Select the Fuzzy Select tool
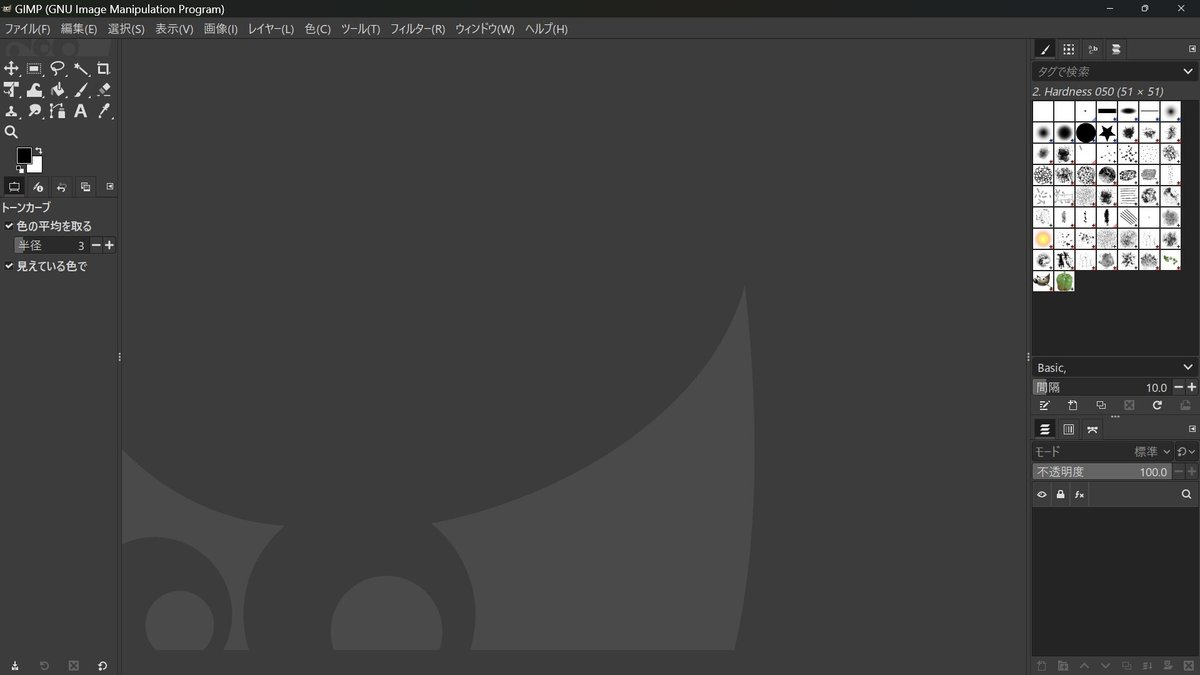Viewport: 1200px width, 675px height. coord(80,68)
